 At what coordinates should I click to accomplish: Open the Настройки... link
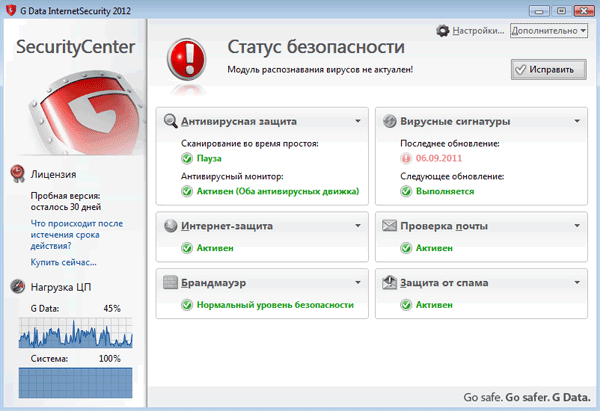[478, 31]
